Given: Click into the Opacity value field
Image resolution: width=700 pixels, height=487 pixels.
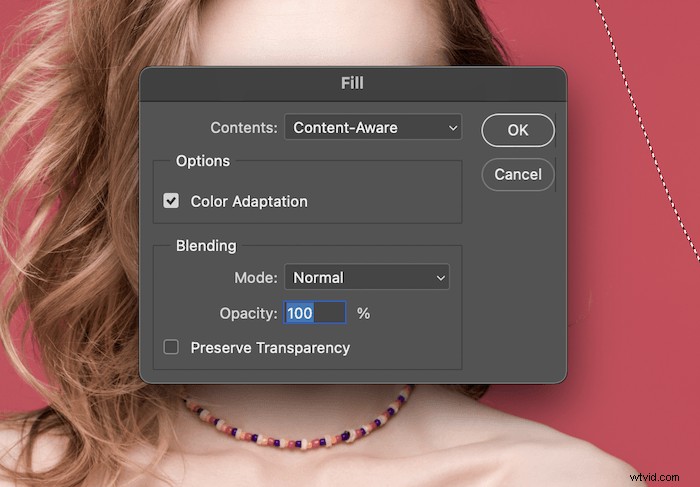Looking at the screenshot, I should coord(315,312).
